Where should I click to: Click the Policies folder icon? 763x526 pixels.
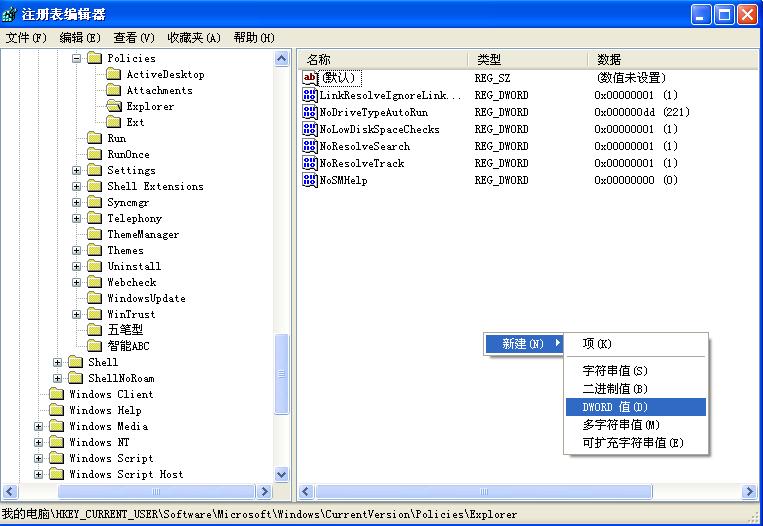(94, 58)
